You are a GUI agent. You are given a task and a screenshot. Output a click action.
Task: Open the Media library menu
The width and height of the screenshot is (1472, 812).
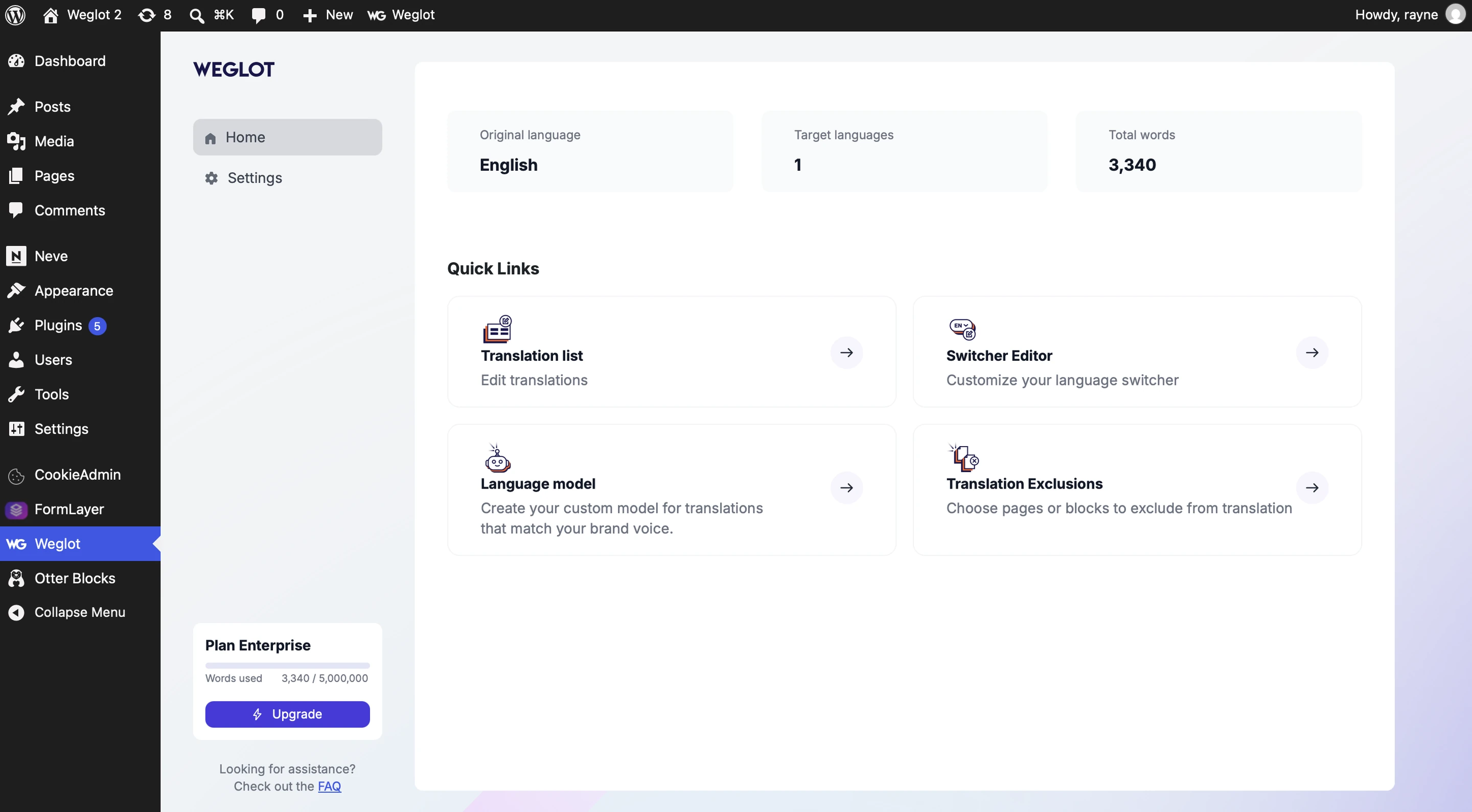coord(80,141)
